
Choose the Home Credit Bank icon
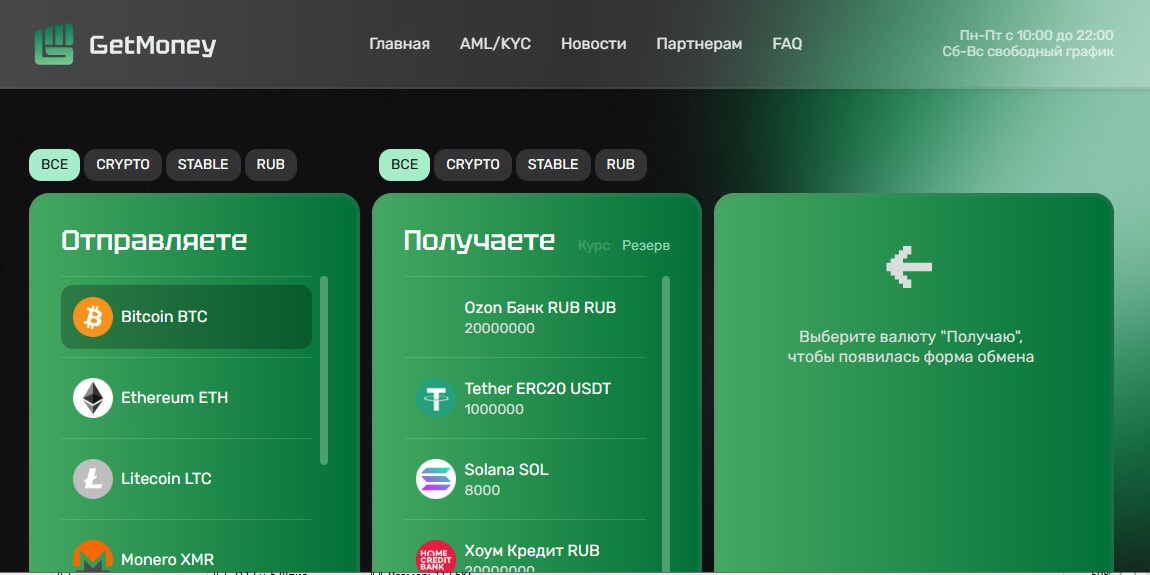tap(435, 557)
